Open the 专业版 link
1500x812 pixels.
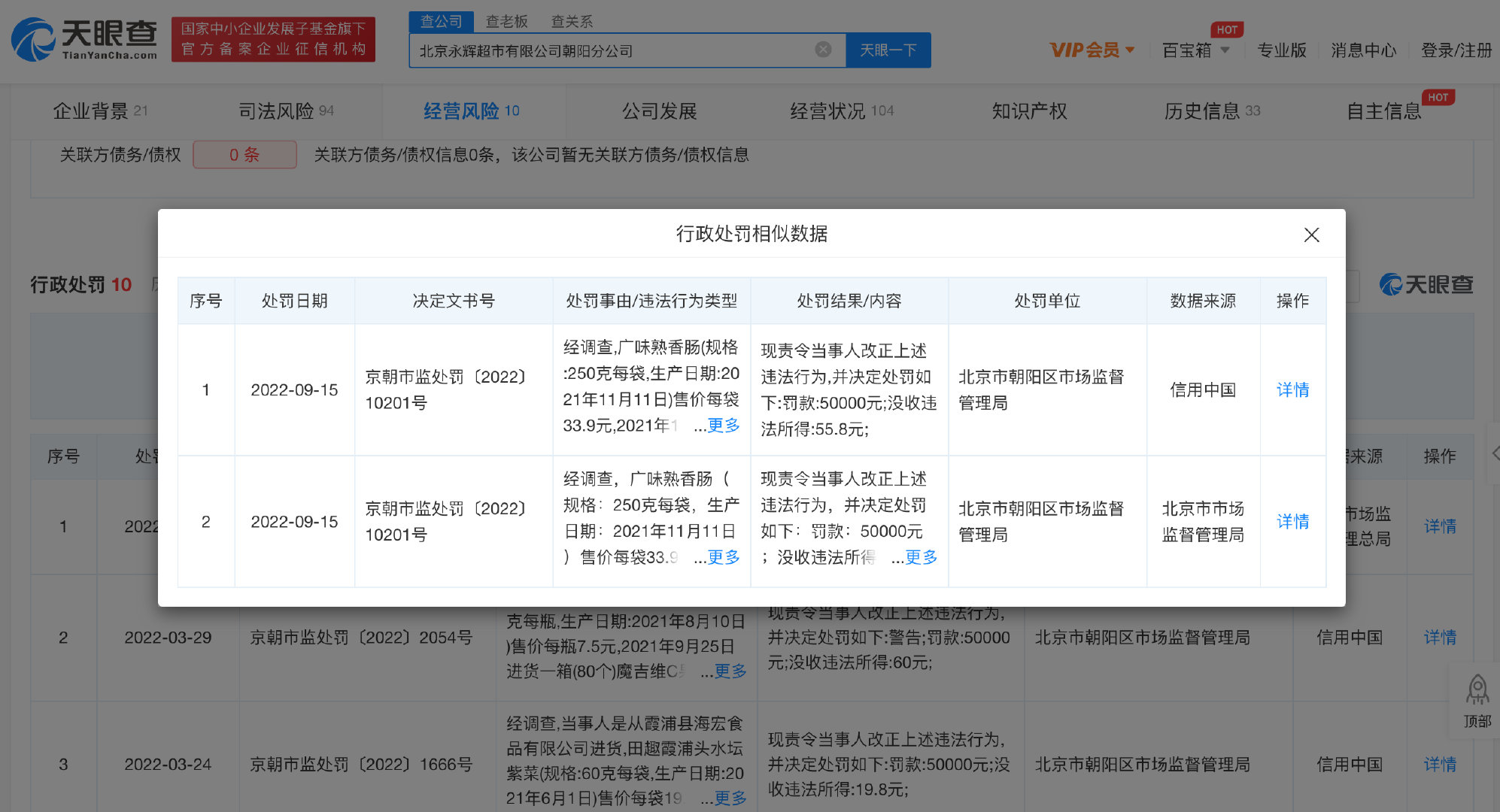pos(1282,50)
